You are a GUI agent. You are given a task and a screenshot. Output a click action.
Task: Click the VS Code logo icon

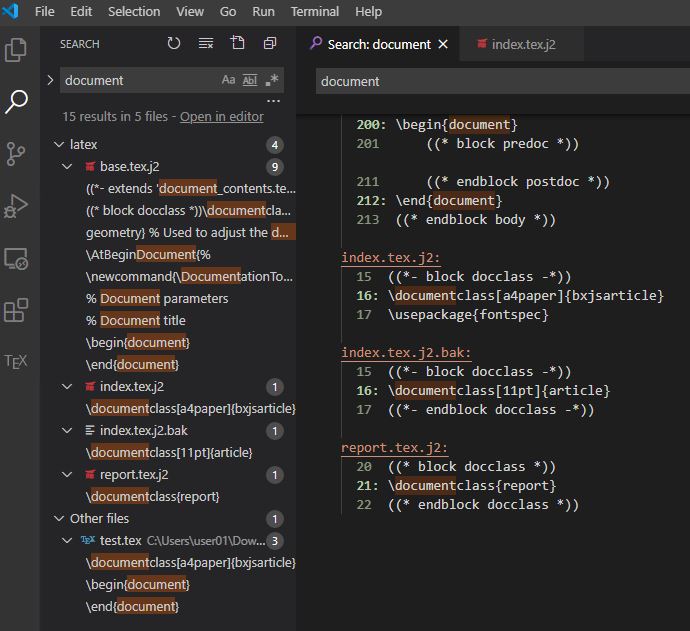point(10,11)
